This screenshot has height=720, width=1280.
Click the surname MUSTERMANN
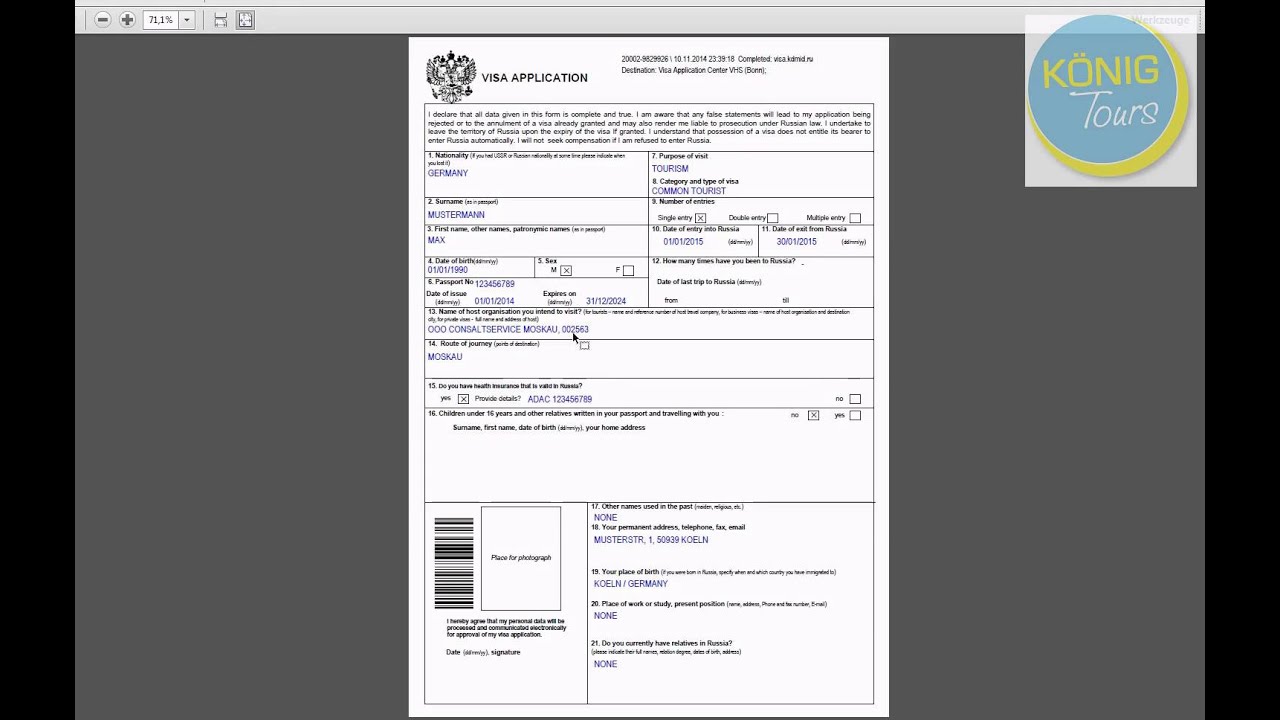(456, 215)
